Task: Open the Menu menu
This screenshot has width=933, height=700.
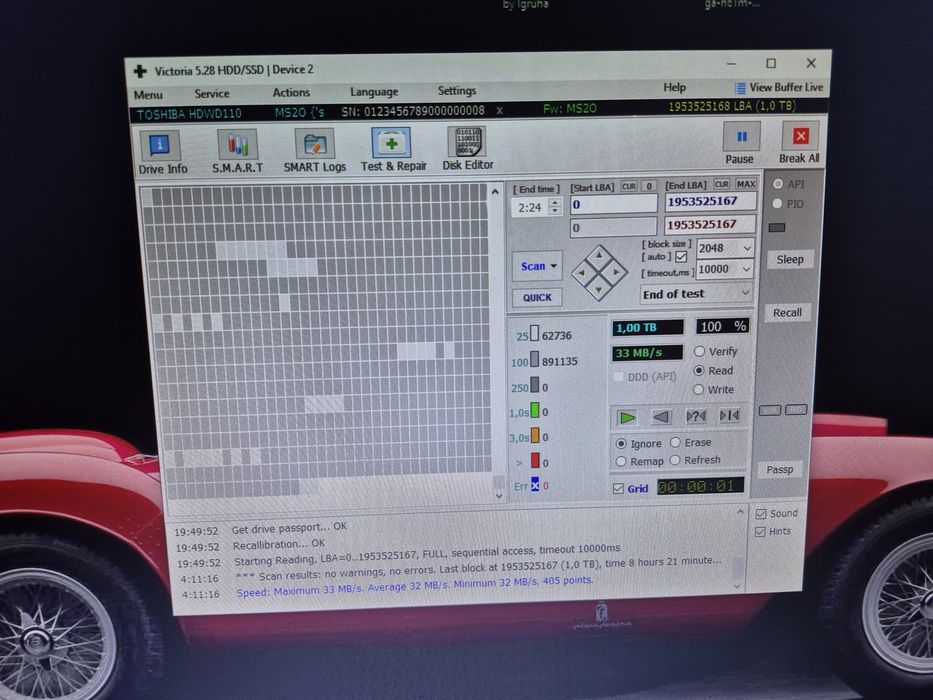Action: 148,95
